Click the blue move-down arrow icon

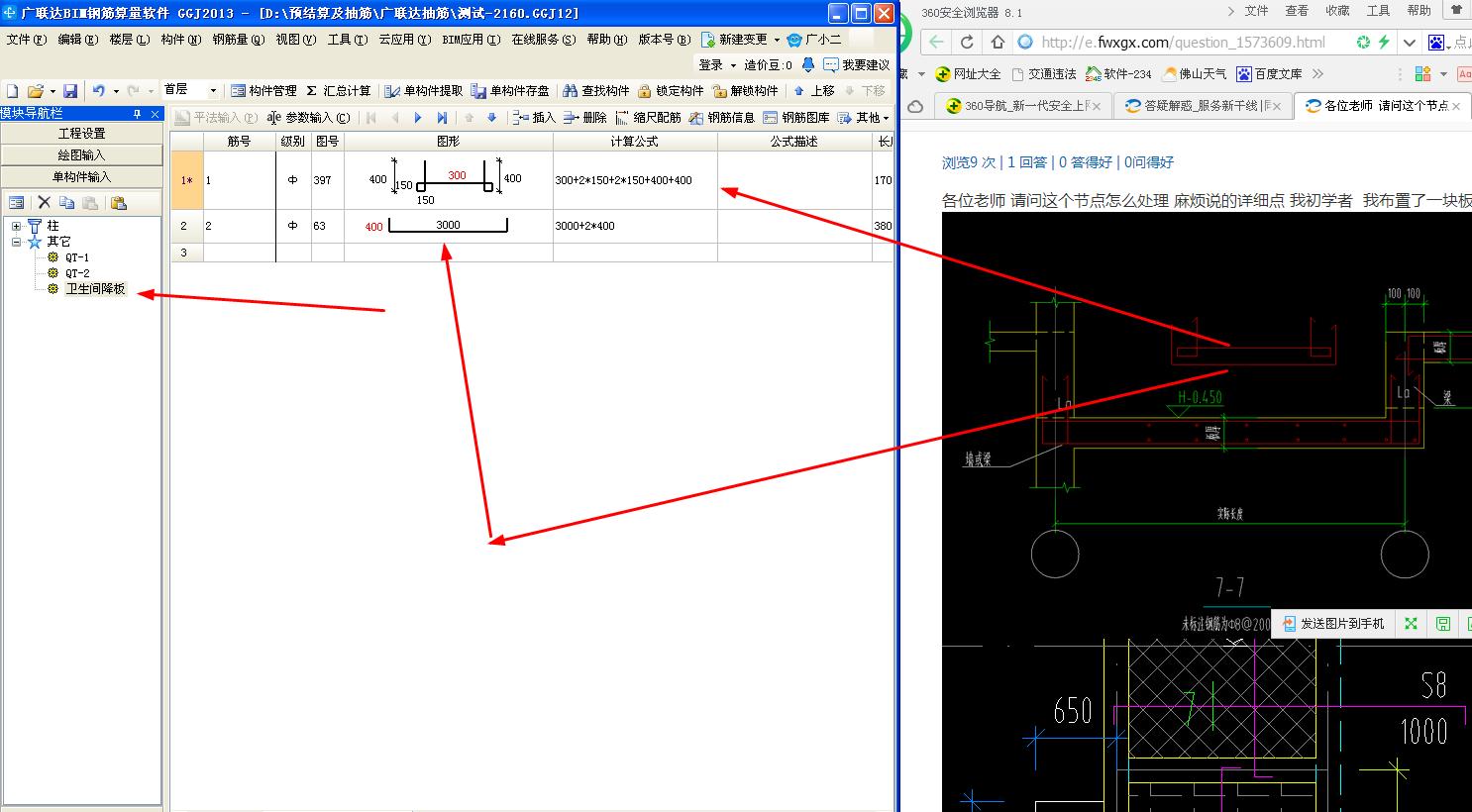click(x=492, y=117)
